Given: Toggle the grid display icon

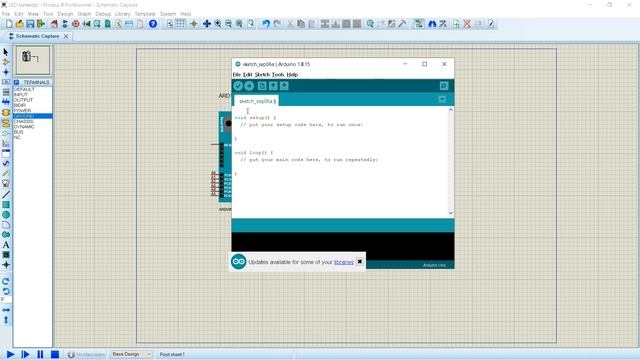Looking at the screenshot, I should (180, 24).
